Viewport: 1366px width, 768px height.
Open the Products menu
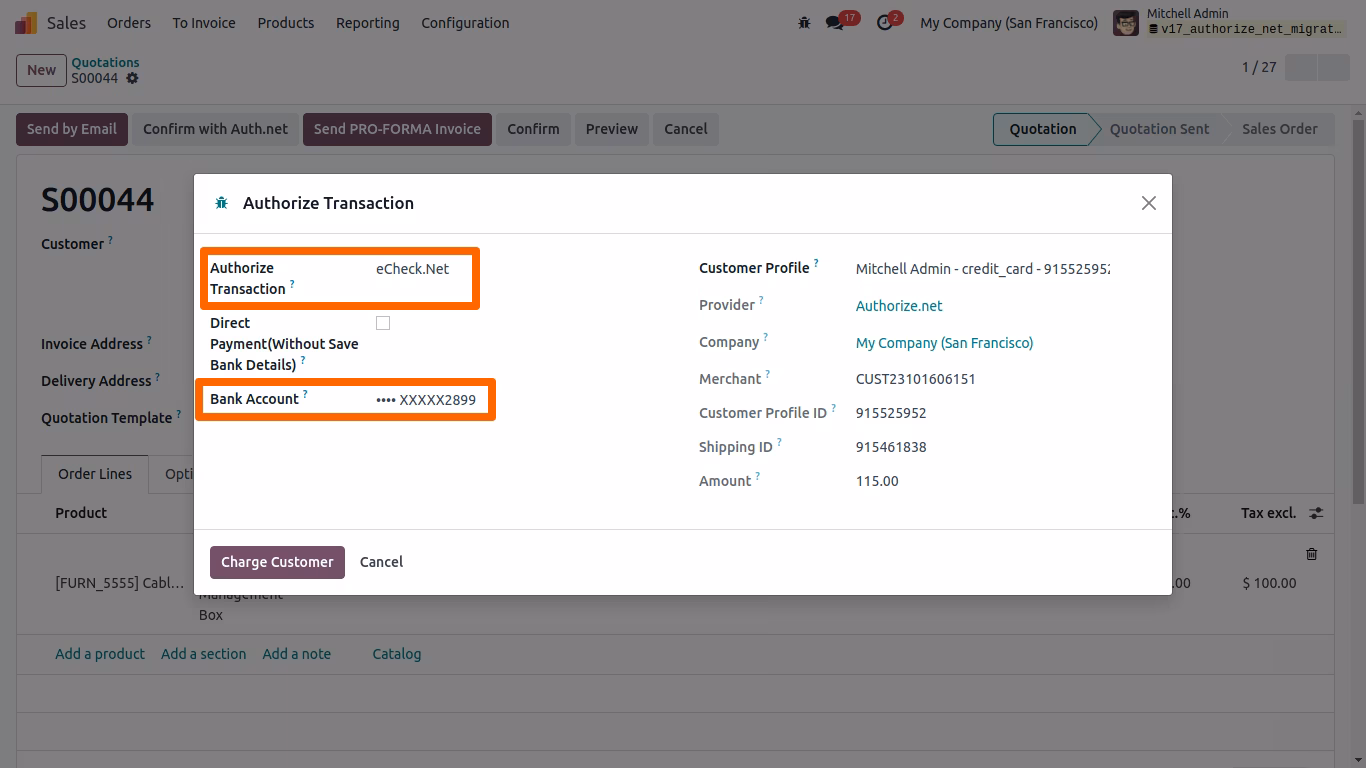click(285, 22)
